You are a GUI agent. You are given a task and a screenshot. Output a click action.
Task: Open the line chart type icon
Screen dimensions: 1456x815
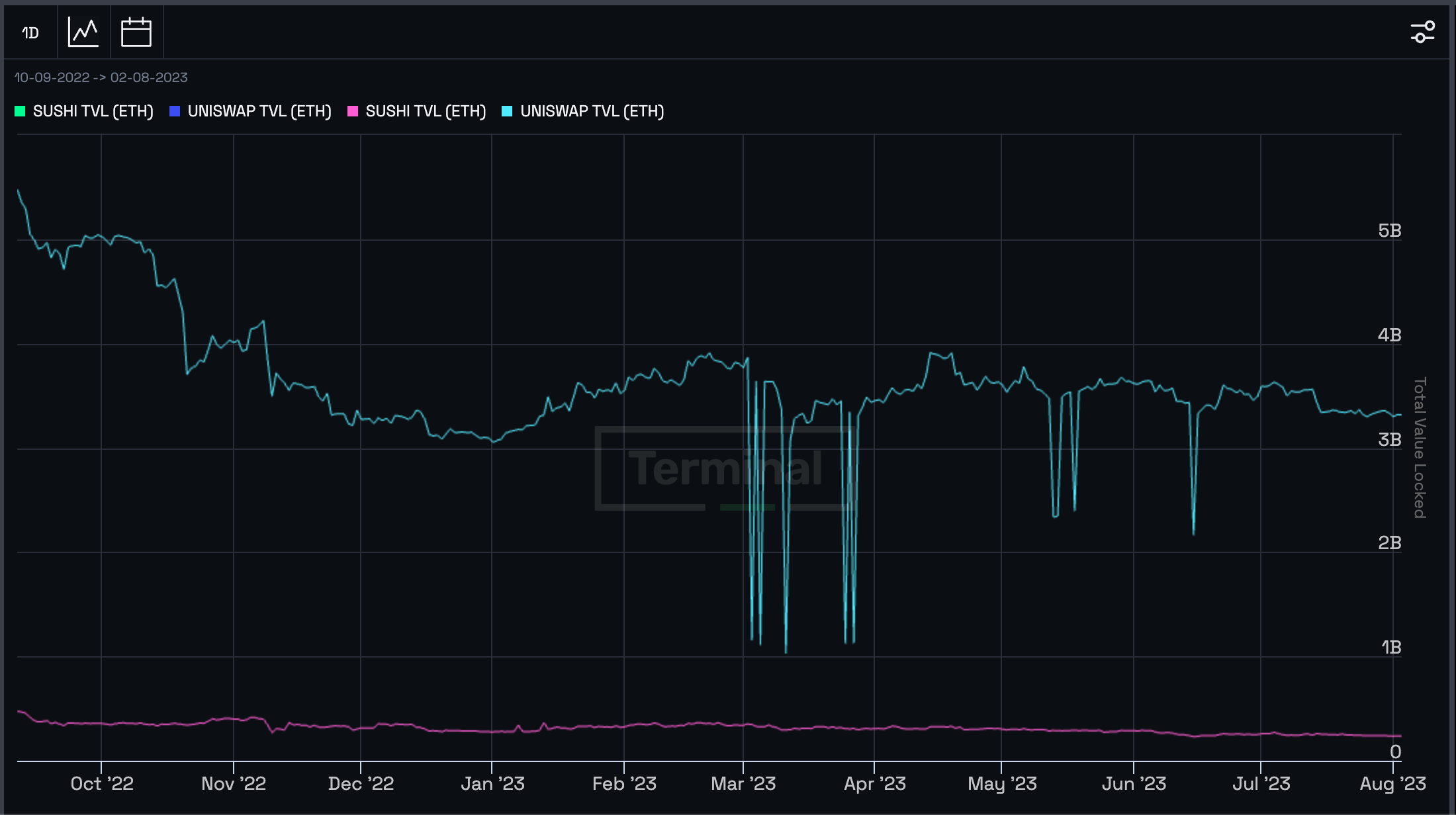click(83, 32)
